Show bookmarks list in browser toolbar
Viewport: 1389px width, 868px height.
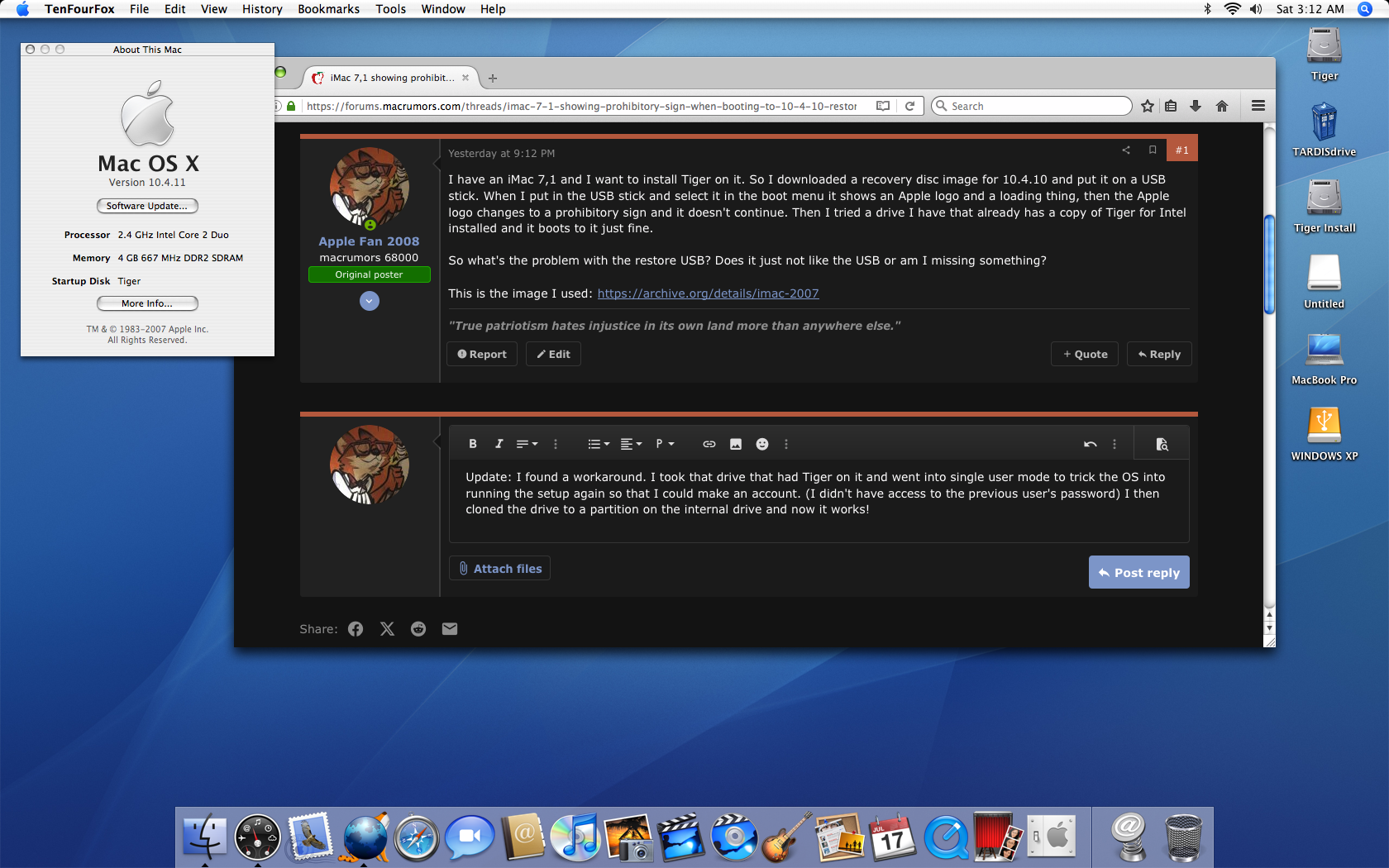tap(1171, 106)
